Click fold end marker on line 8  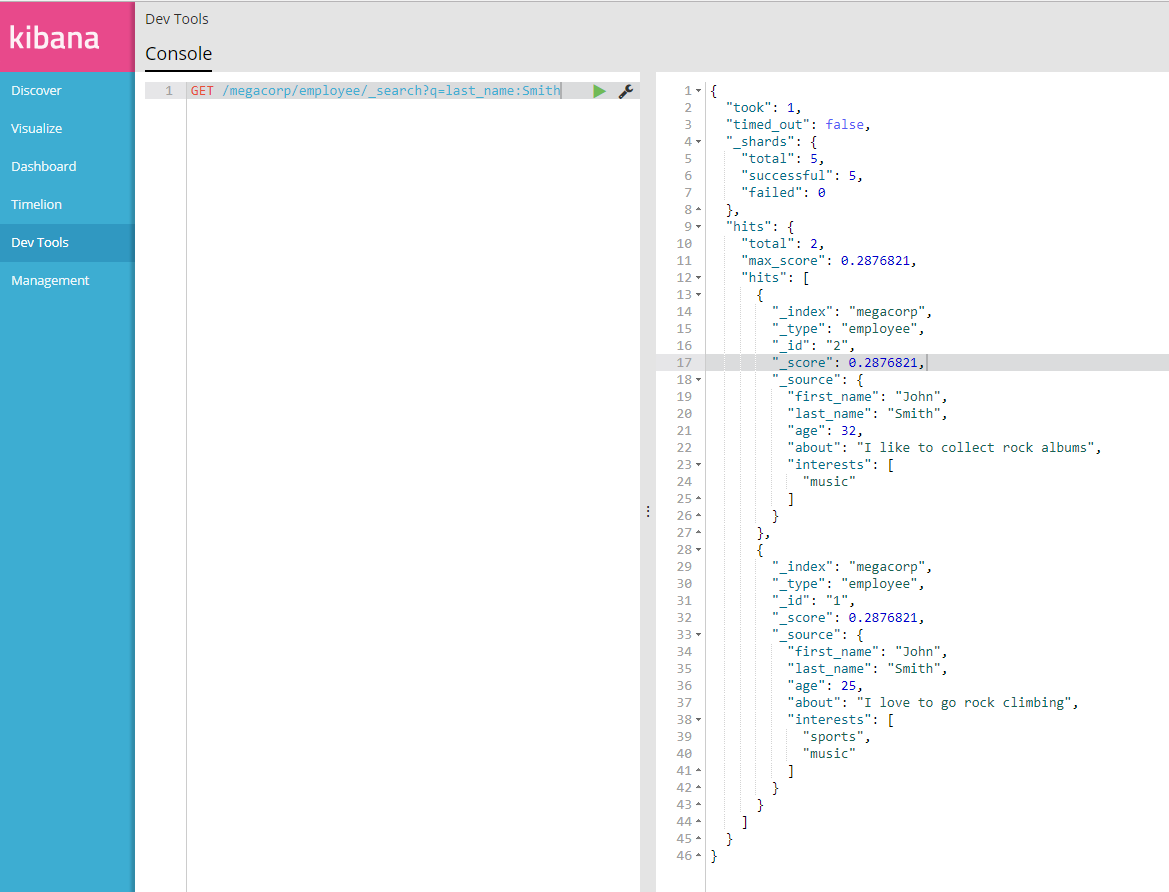(x=699, y=210)
